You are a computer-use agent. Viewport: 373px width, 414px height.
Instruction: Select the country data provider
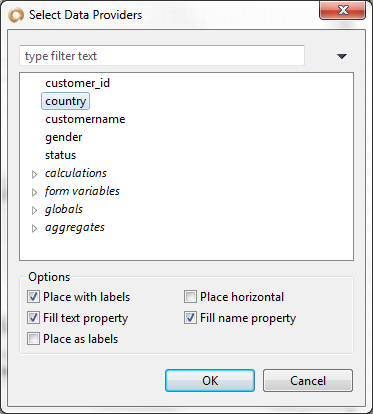[66, 101]
